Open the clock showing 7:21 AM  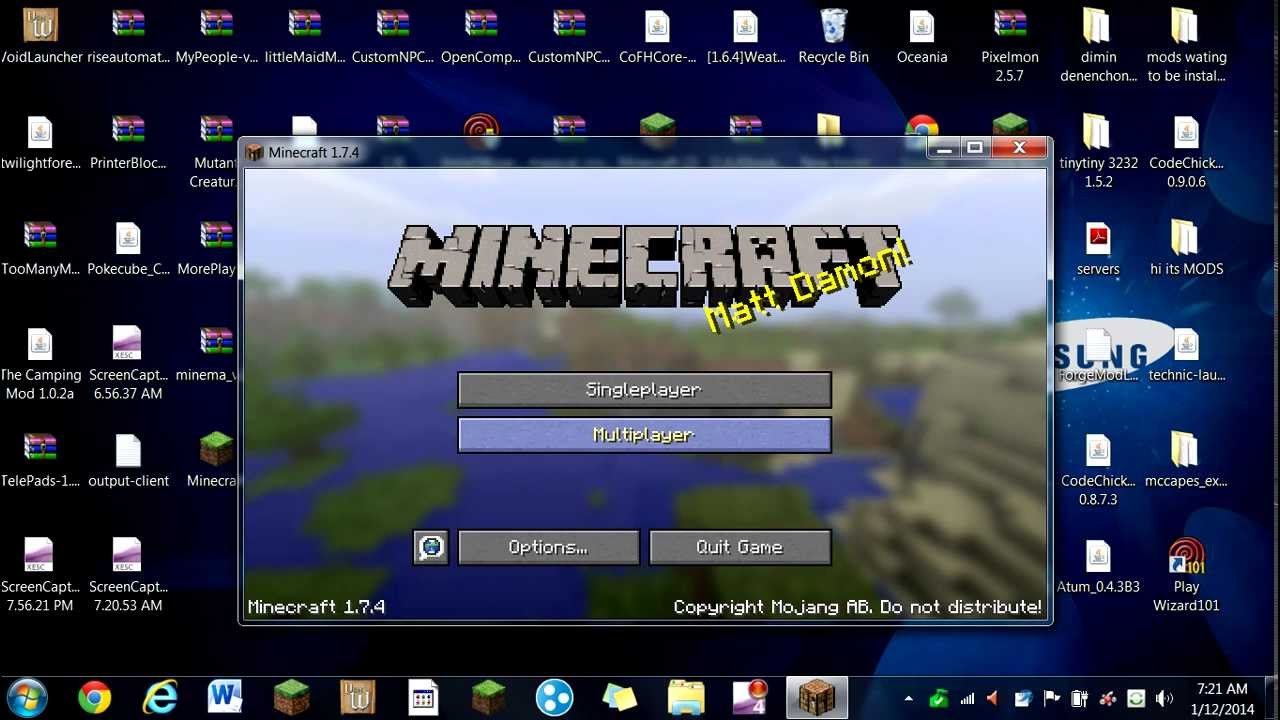[x=1222, y=699]
